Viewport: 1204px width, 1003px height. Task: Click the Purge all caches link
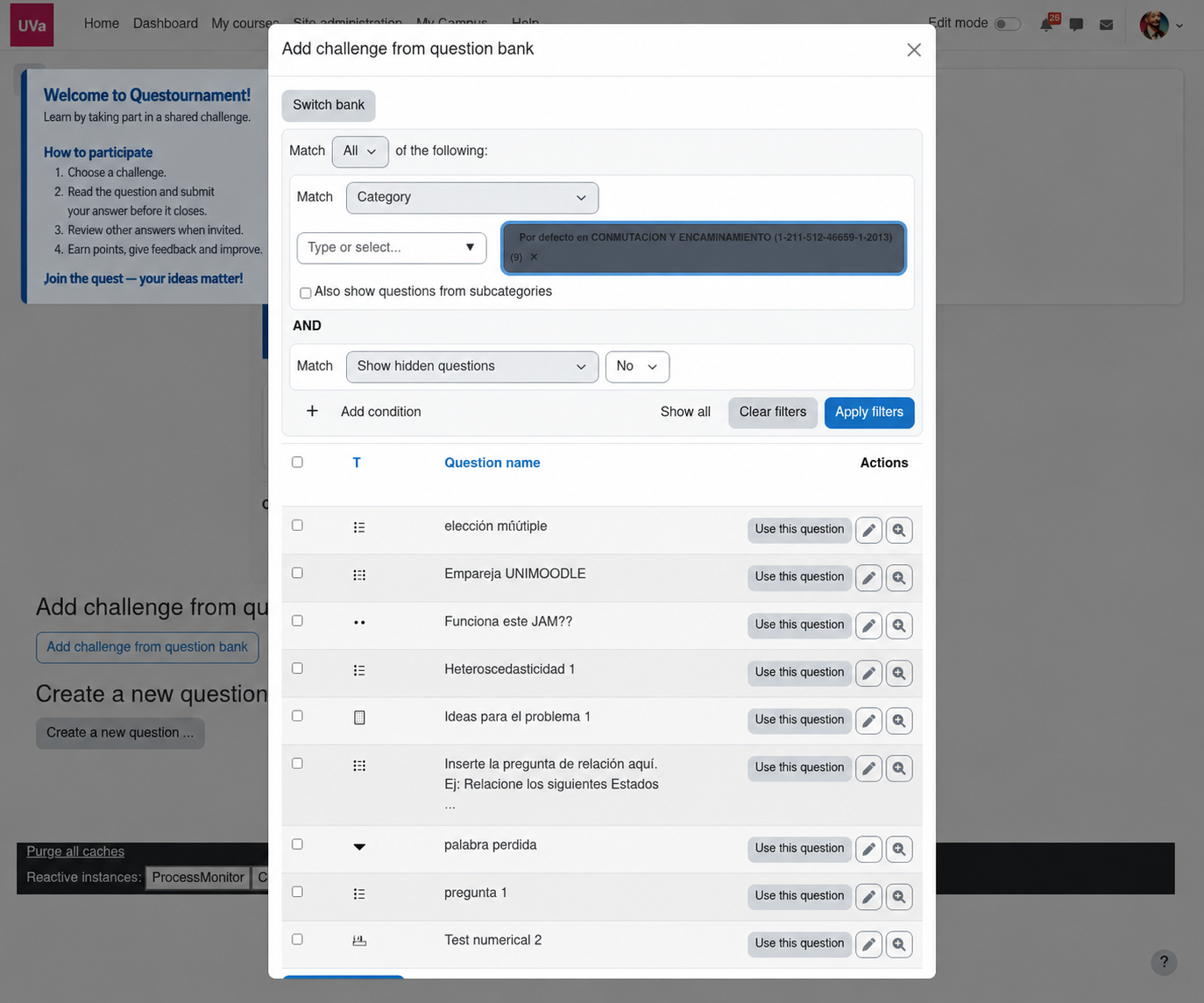75,851
